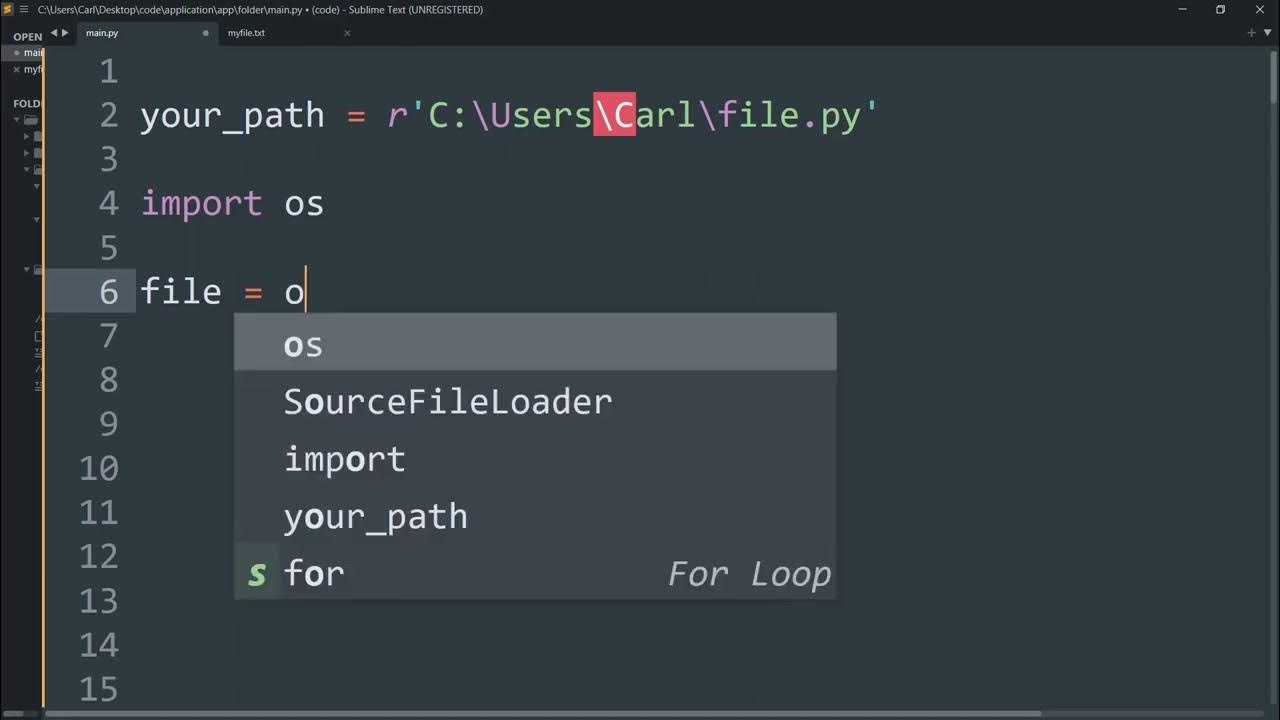1280x720 pixels.
Task: Click unsaved dot on main.py tab
Action: click(206, 33)
